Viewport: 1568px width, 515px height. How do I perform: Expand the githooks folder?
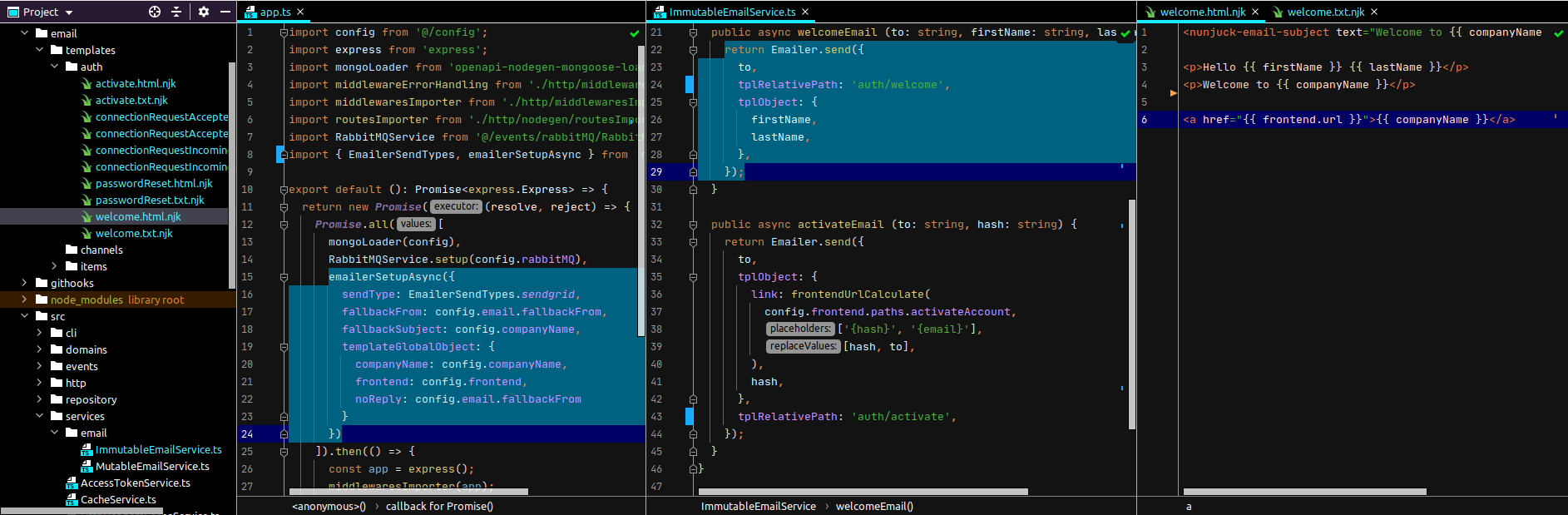tap(24, 283)
